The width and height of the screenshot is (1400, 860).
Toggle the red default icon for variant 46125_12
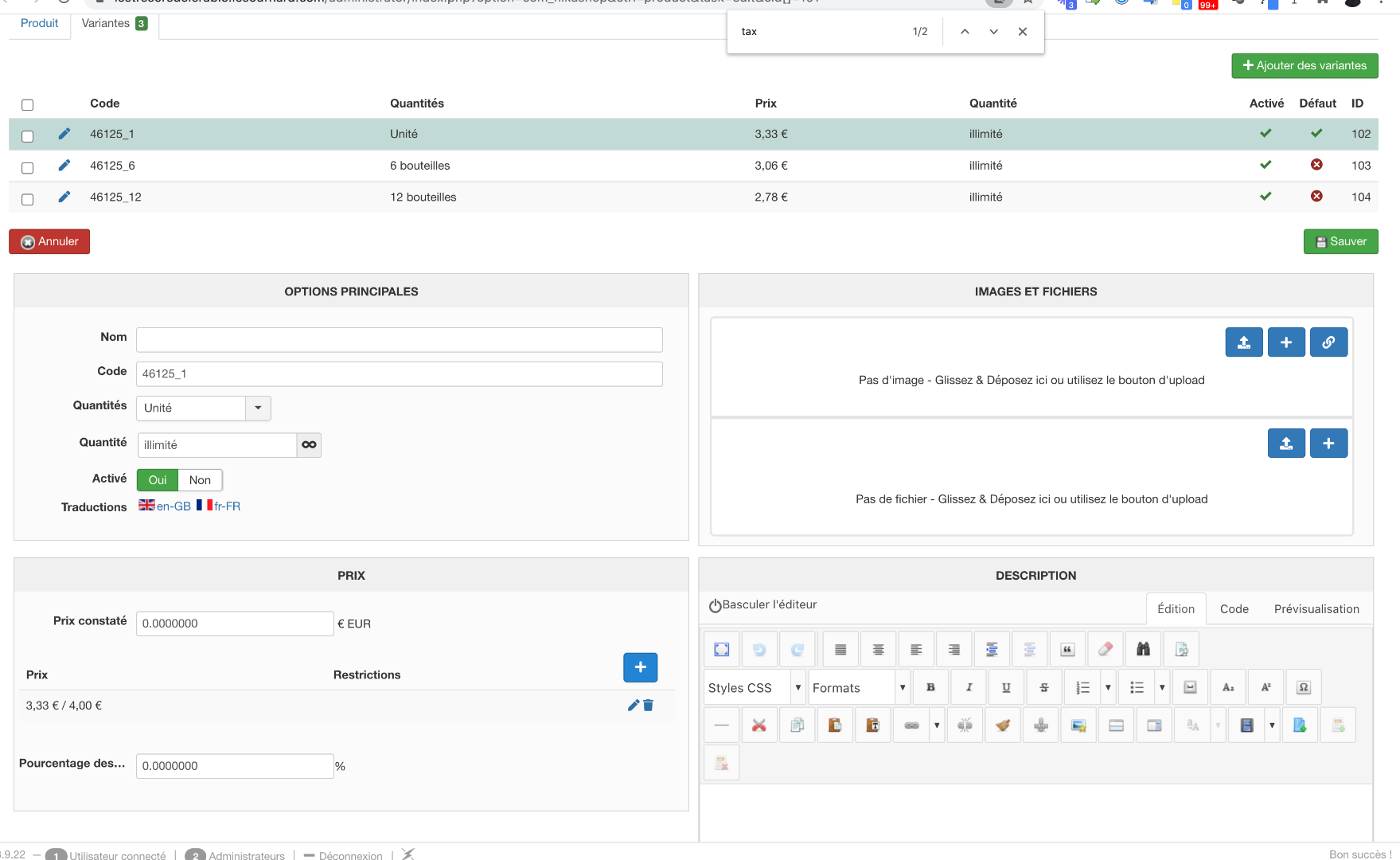1316,197
